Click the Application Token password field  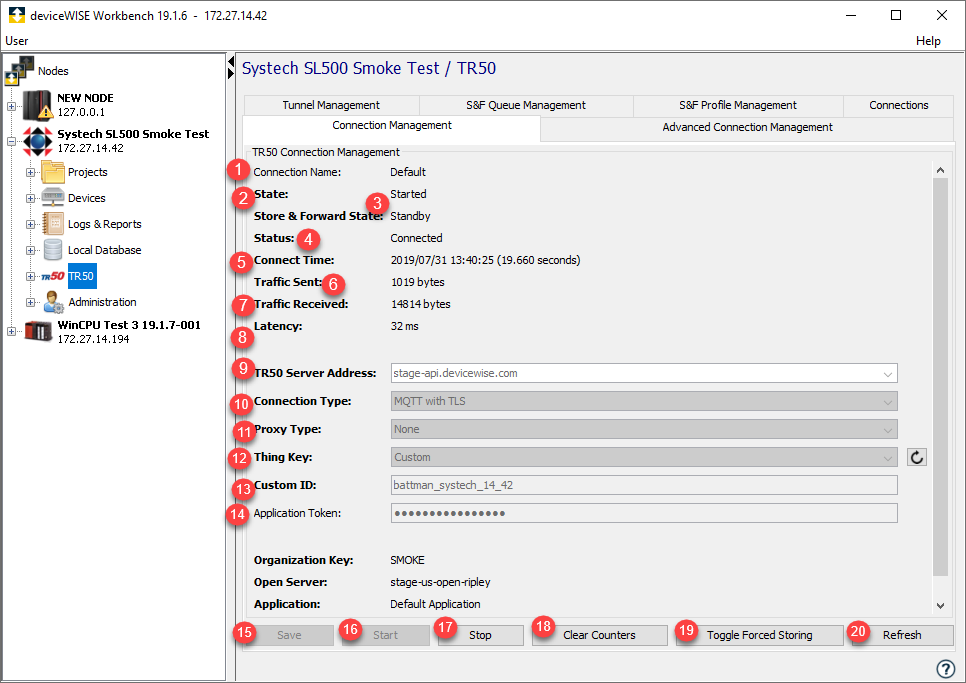tap(644, 513)
